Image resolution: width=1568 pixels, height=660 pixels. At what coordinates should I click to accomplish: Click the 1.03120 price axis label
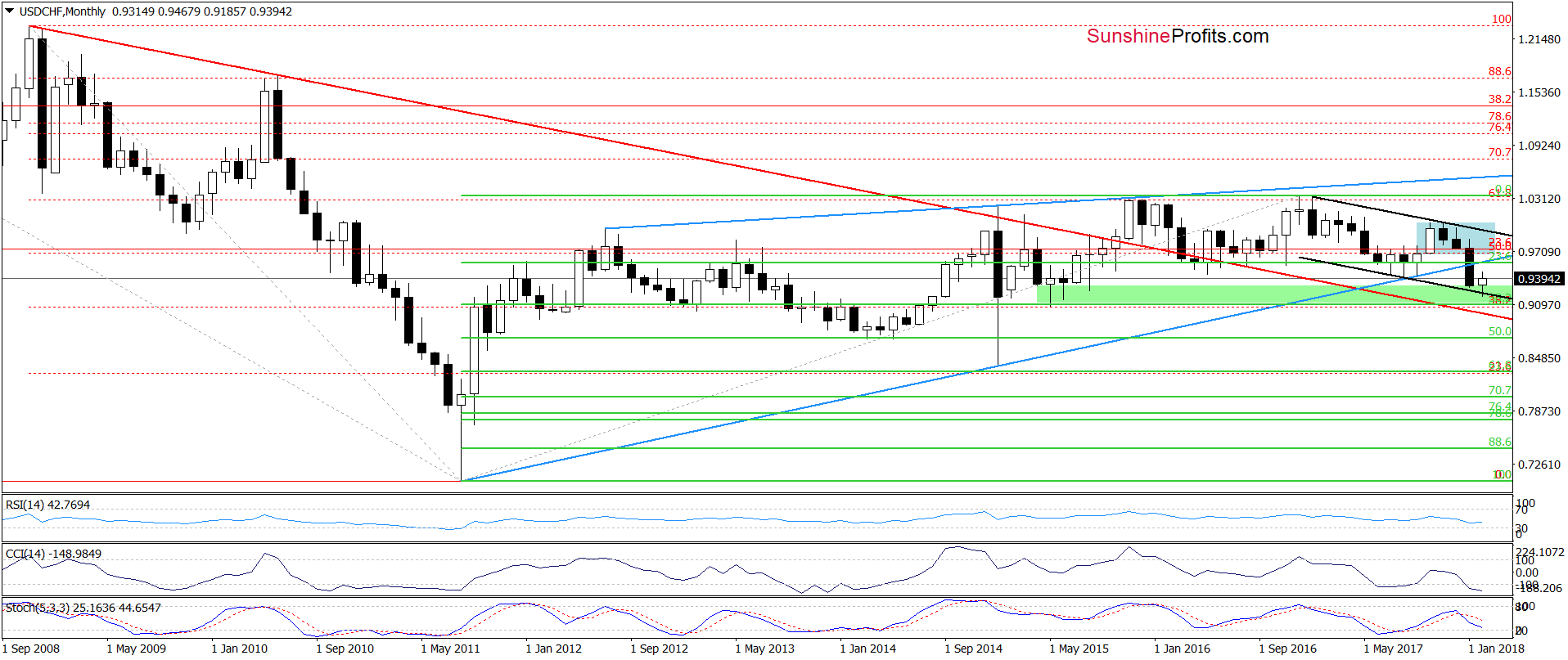(x=1539, y=199)
